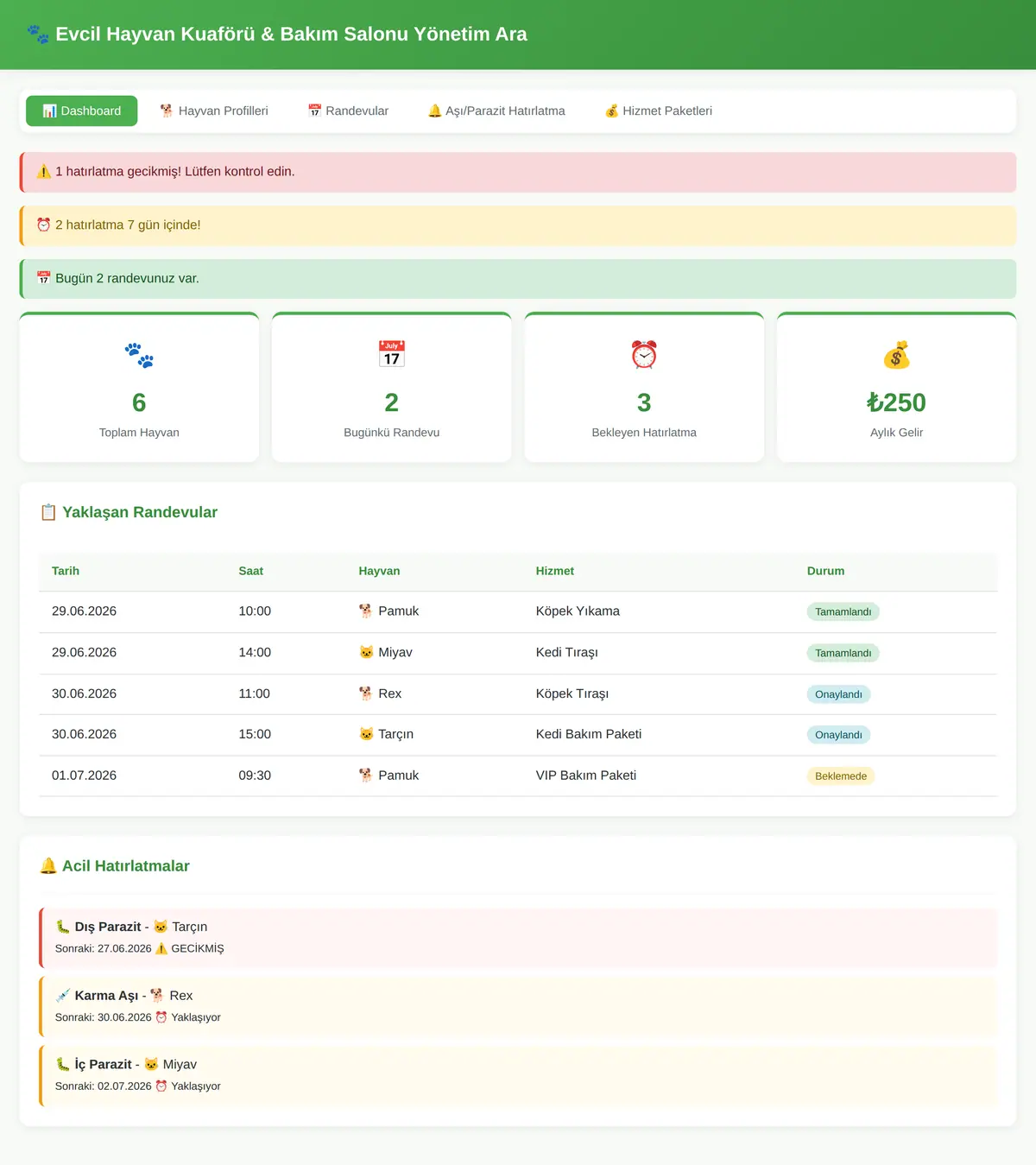Image resolution: width=1036 pixels, height=1165 pixels.
Task: Click the paw icon on Toplam Hayvan card
Action: 139,355
